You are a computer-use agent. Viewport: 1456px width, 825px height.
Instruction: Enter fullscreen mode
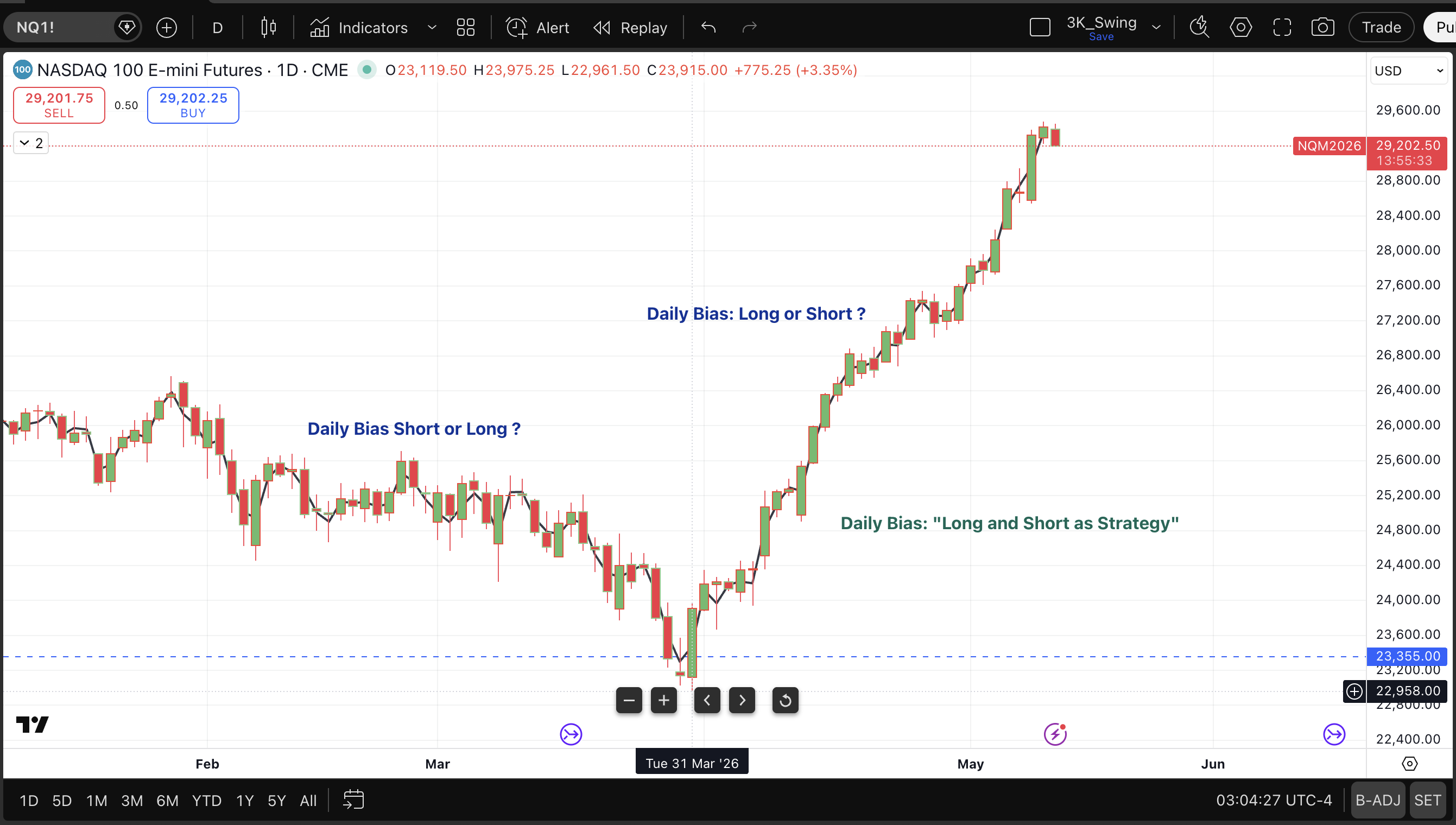[x=1282, y=27]
